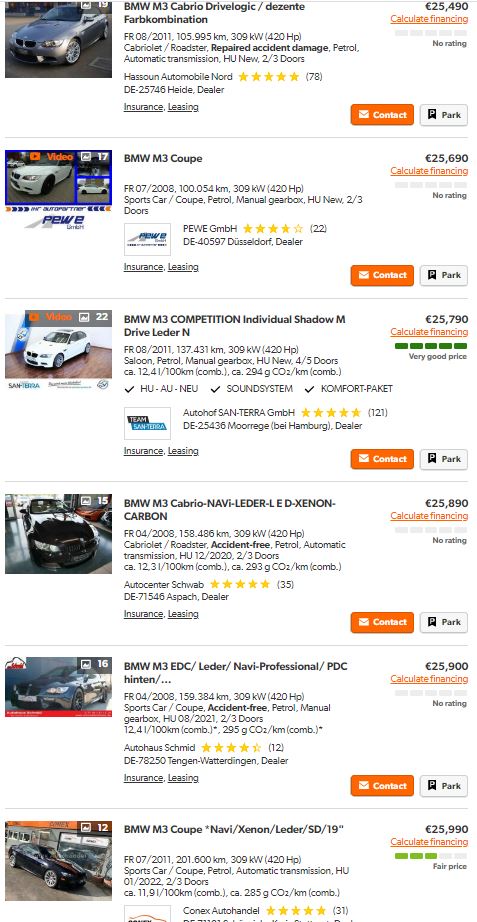
Task: Open the BMW M3 Coupe Navi/Xenon listing thumbnail
Action: tap(58, 861)
